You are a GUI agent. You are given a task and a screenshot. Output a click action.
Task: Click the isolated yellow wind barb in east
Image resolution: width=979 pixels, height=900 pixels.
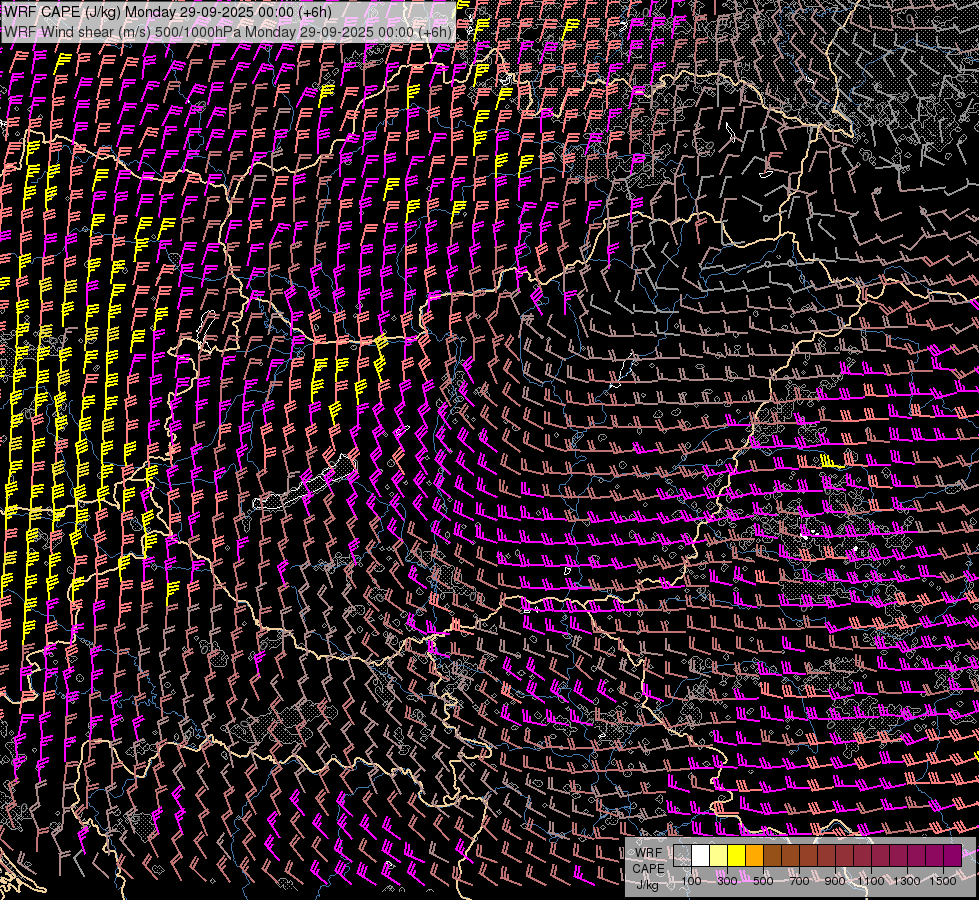pos(830,462)
